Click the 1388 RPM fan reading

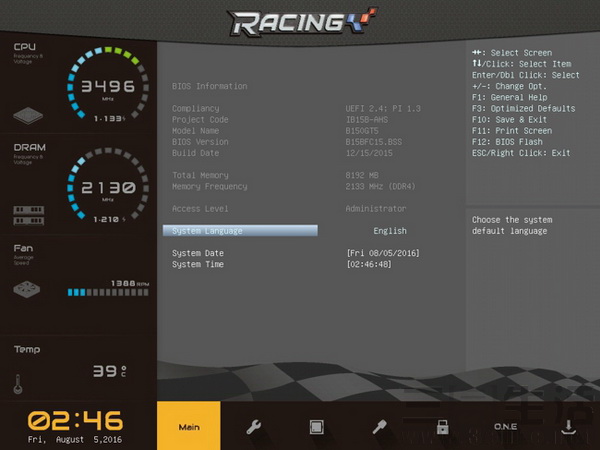click(130, 283)
